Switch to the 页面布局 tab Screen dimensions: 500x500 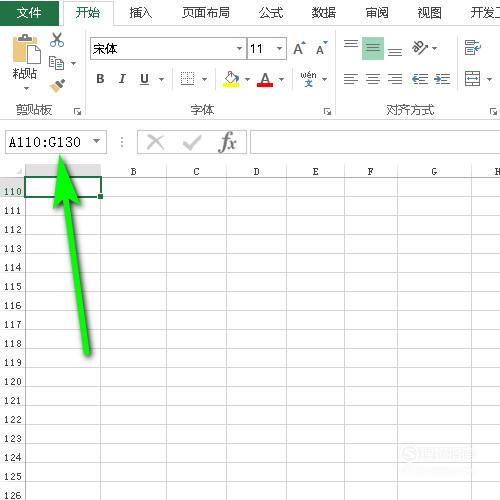click(206, 13)
